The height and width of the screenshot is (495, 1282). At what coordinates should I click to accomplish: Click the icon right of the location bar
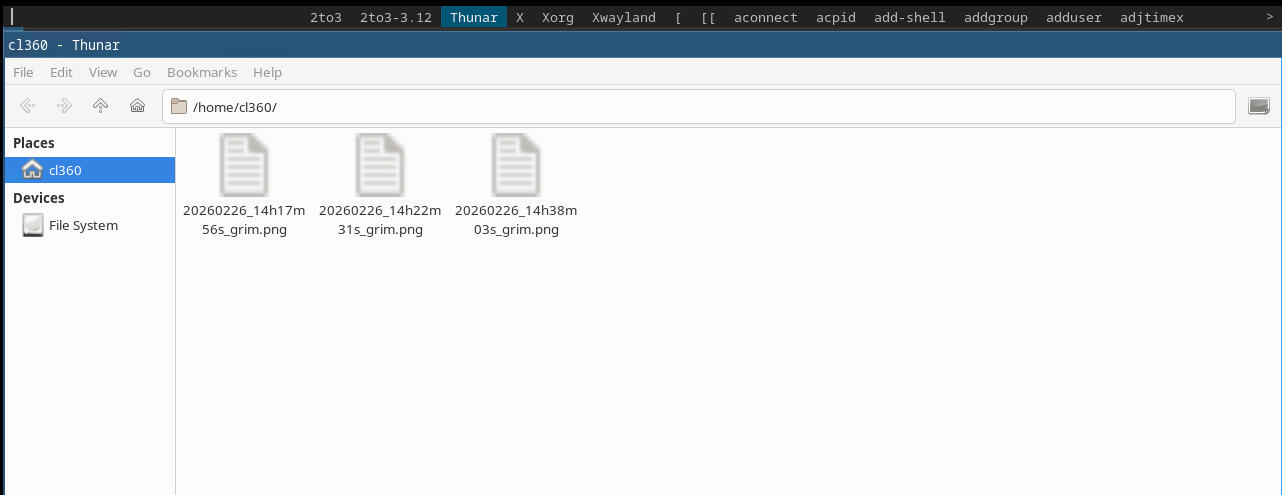click(x=1259, y=107)
